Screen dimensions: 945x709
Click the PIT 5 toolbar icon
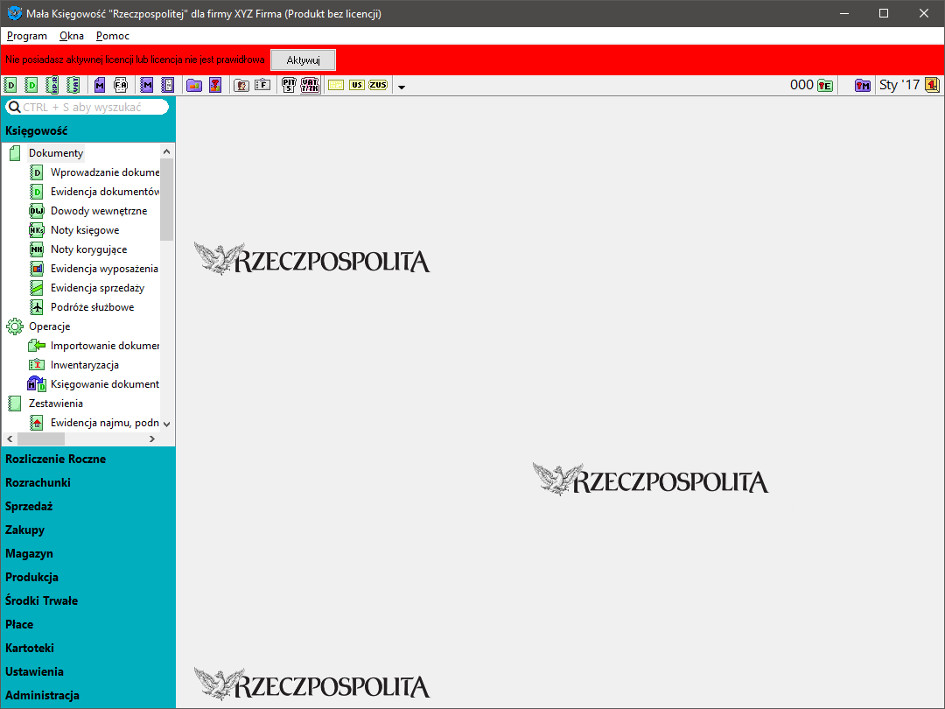coord(289,86)
